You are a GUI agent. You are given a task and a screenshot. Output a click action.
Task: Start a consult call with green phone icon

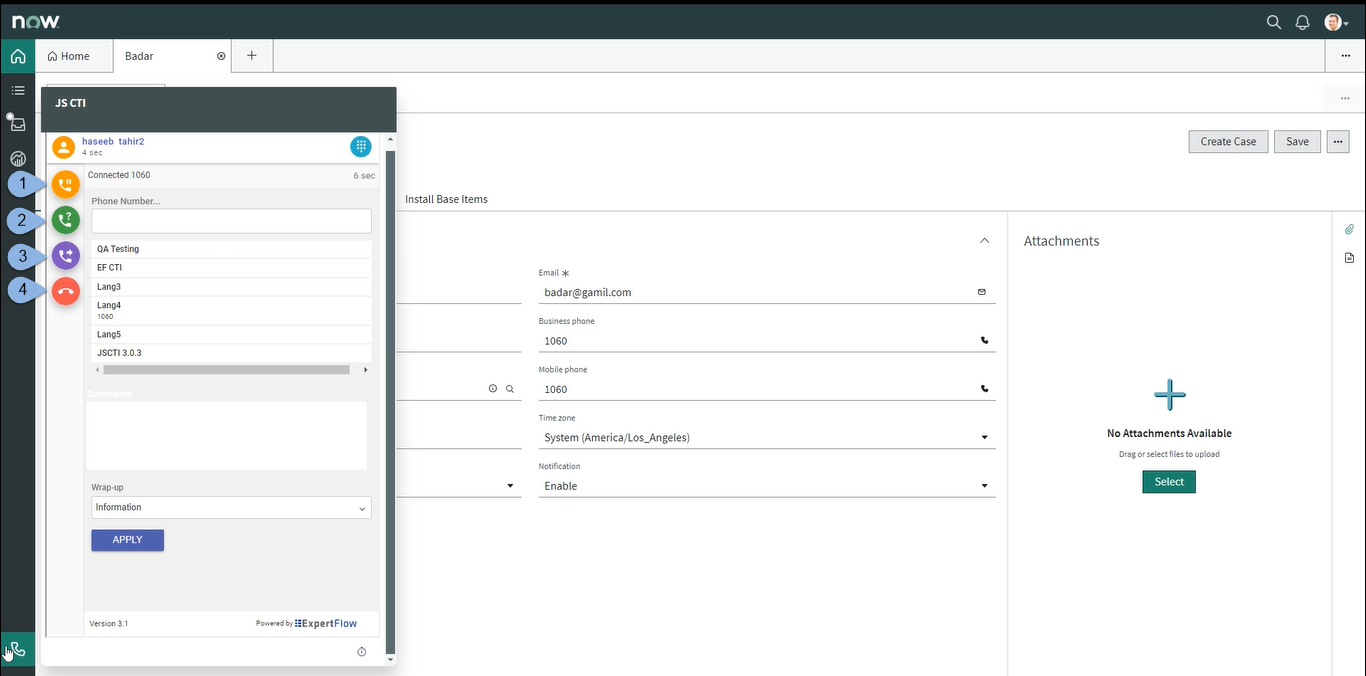pyautogui.click(x=65, y=220)
